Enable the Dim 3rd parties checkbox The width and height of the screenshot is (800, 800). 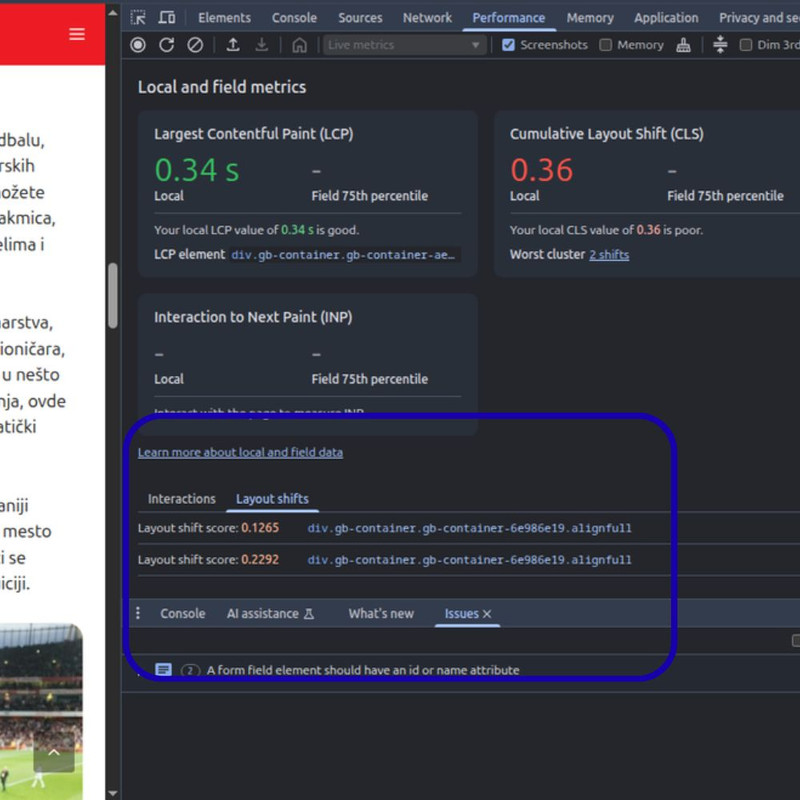coord(745,45)
